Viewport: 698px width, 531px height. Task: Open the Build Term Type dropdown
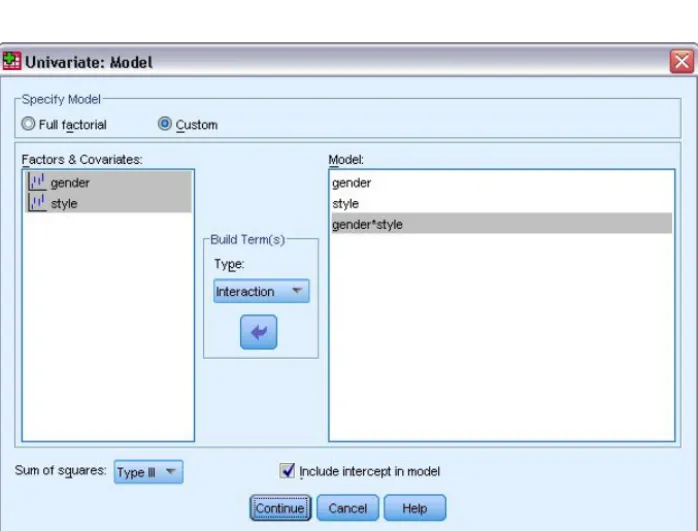click(x=261, y=292)
